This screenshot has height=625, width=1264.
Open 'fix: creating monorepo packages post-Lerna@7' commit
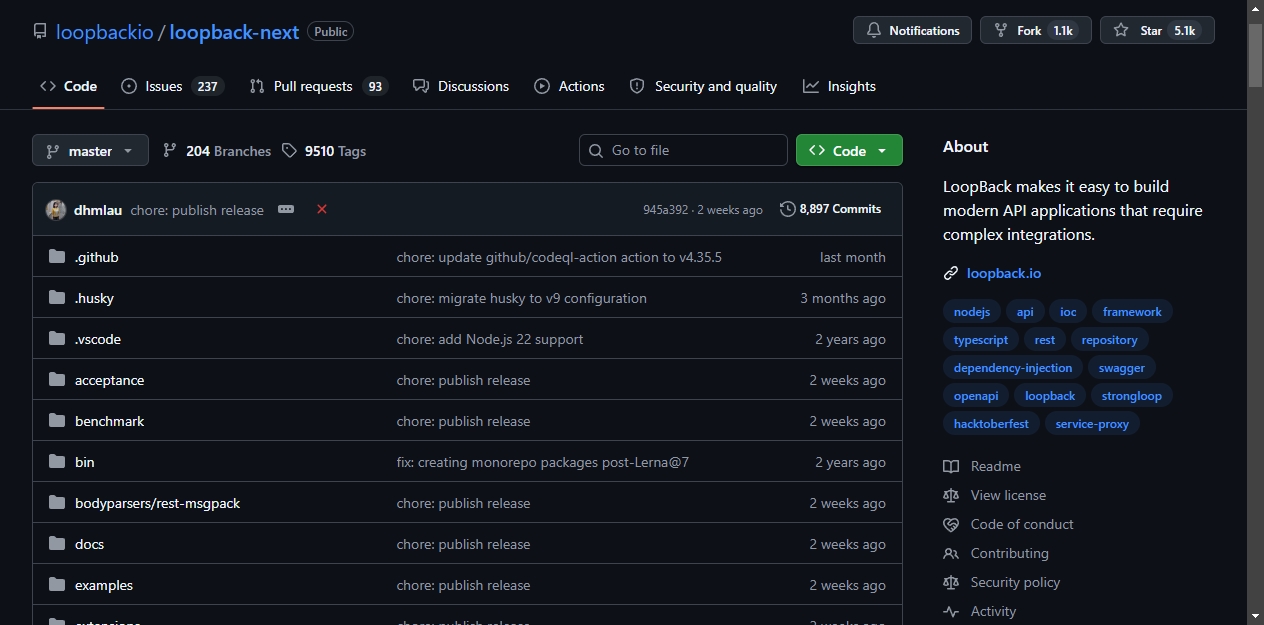point(543,462)
